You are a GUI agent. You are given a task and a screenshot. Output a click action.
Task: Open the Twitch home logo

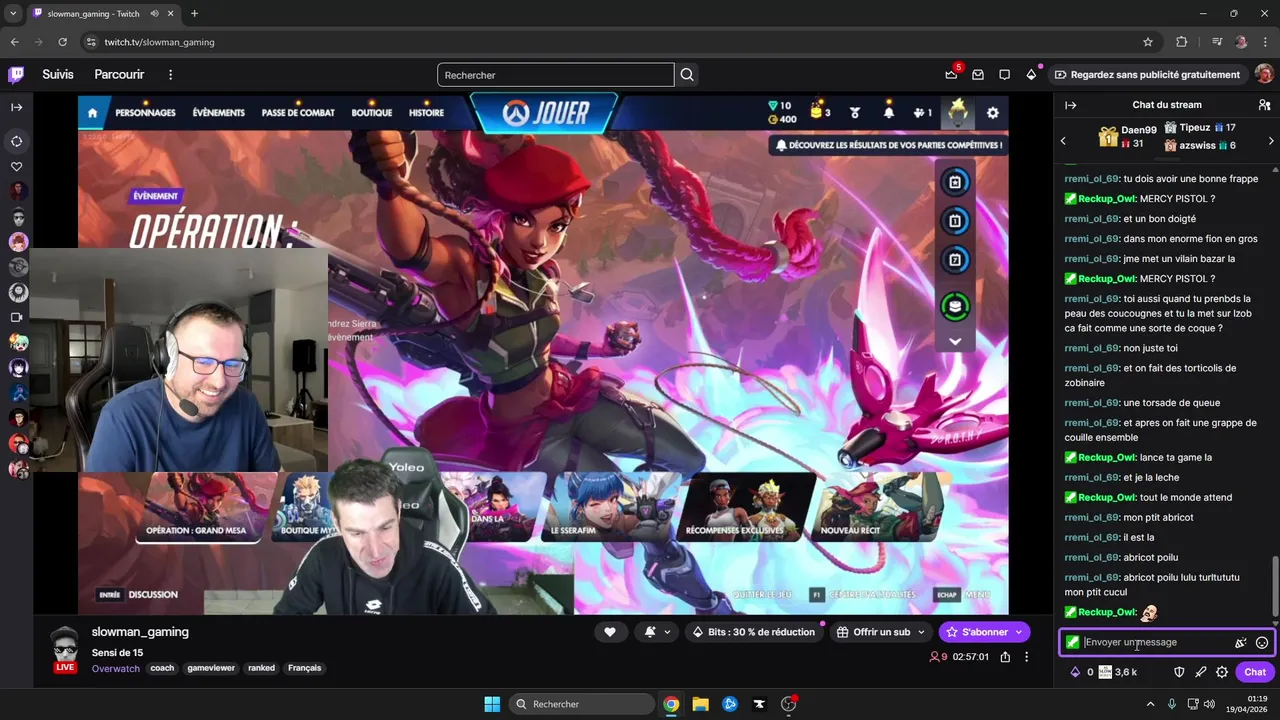(x=16, y=75)
